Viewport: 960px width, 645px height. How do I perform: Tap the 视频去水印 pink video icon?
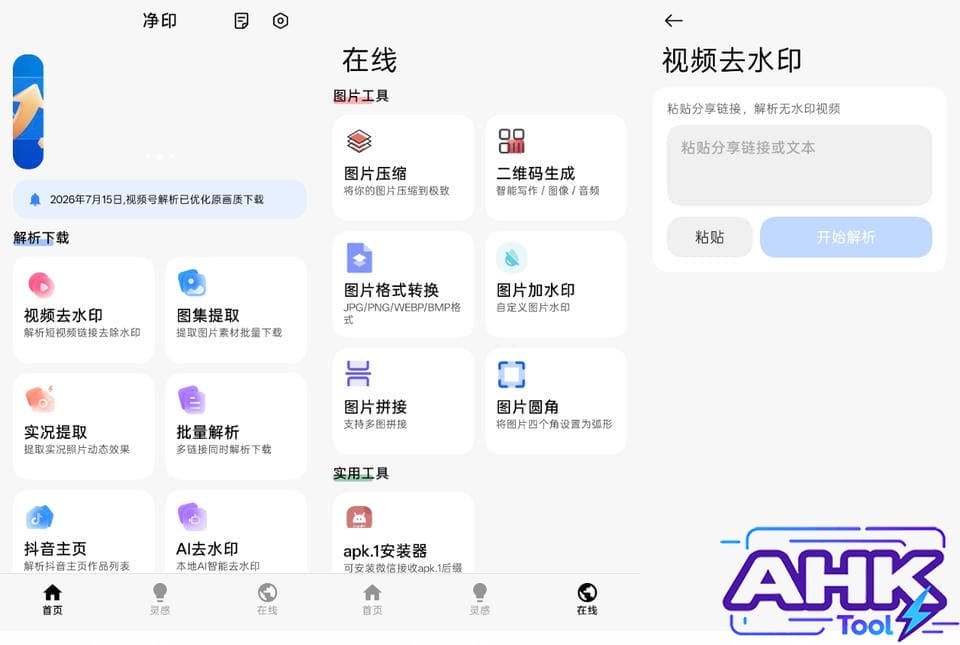(42, 285)
